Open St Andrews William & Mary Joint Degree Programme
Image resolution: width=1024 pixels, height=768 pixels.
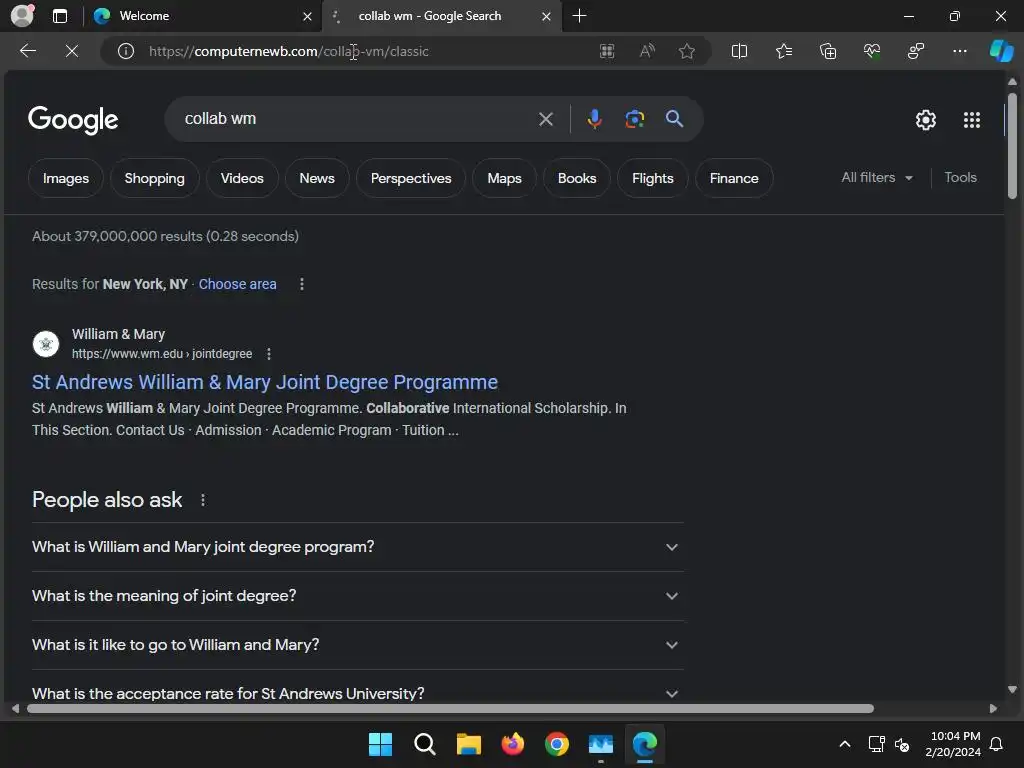pos(264,382)
